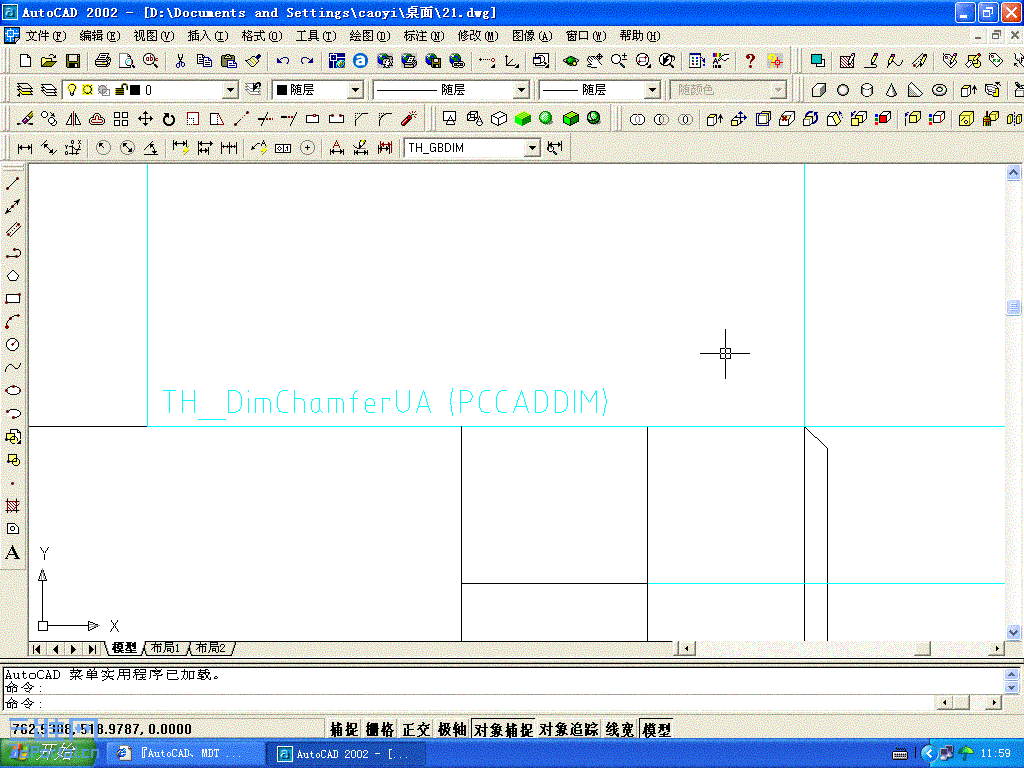1024x768 pixels.
Task: Open the 标注(N) menu
Action: 423,36
